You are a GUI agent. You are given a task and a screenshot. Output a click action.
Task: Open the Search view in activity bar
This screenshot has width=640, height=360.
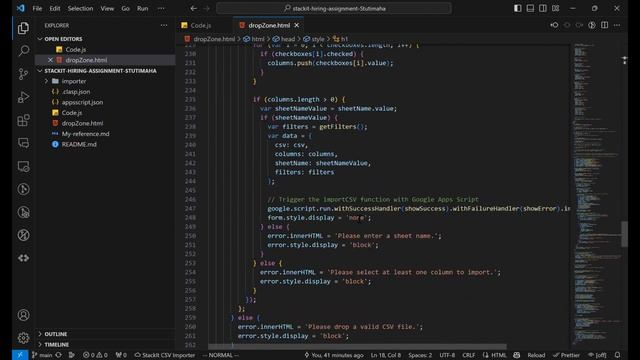(x=23, y=51)
